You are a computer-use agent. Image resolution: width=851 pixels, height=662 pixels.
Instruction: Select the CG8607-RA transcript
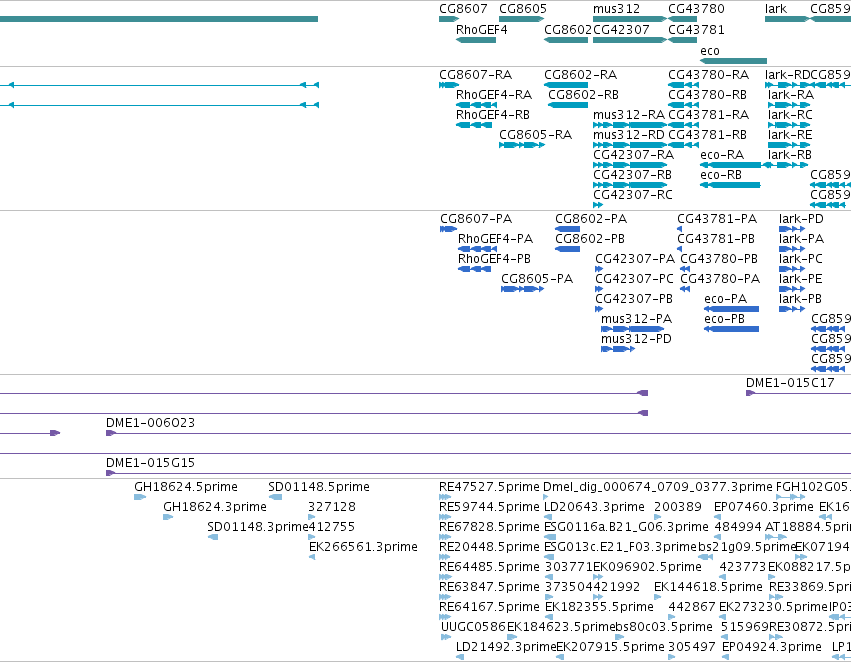449,85
